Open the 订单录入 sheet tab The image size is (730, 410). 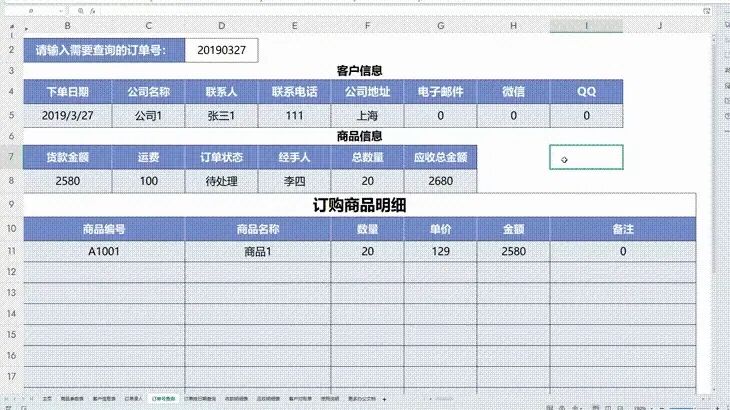(132, 398)
